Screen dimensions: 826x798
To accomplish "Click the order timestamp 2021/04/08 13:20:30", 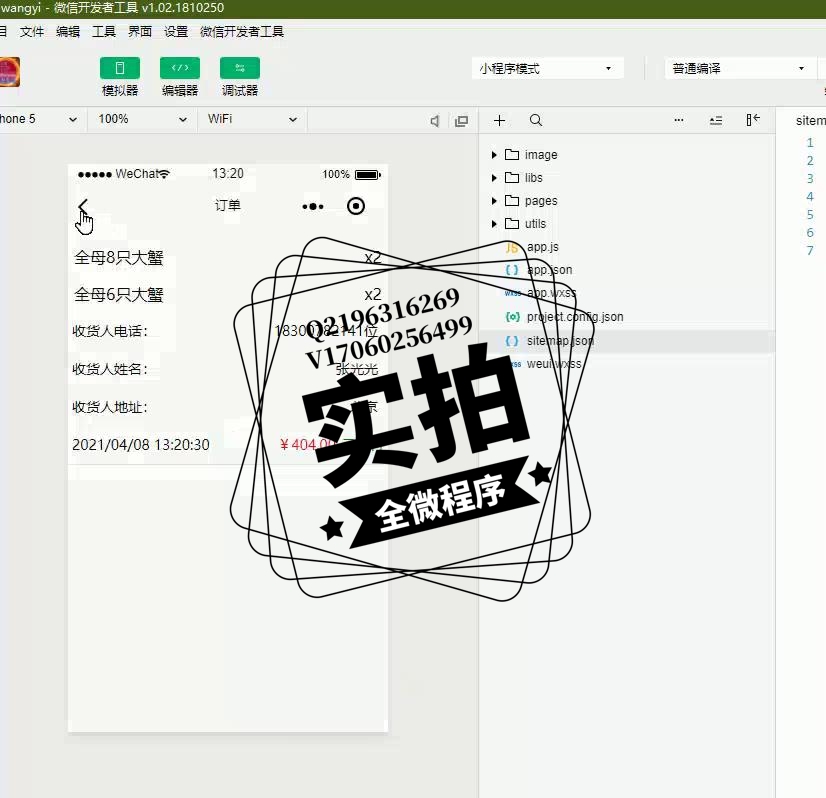I will tap(141, 445).
